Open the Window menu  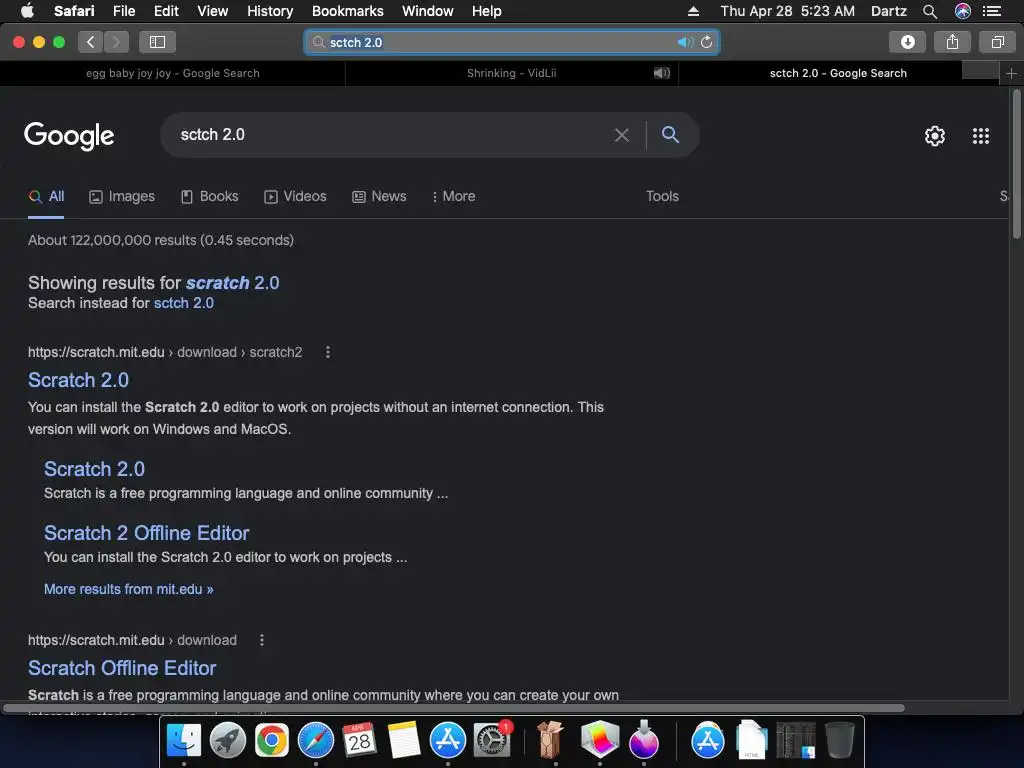427,11
